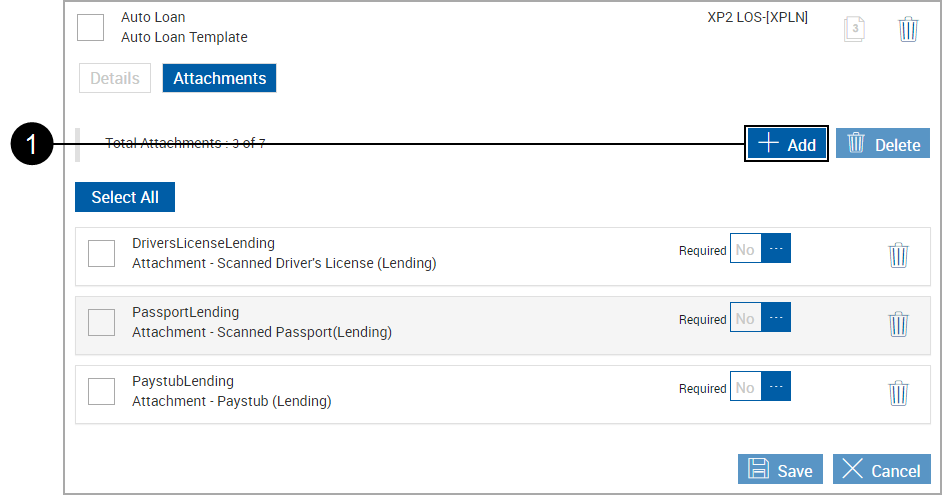The height and width of the screenshot is (495, 942).
Task: Delete the PassportLending attachment row
Action: tap(898, 324)
